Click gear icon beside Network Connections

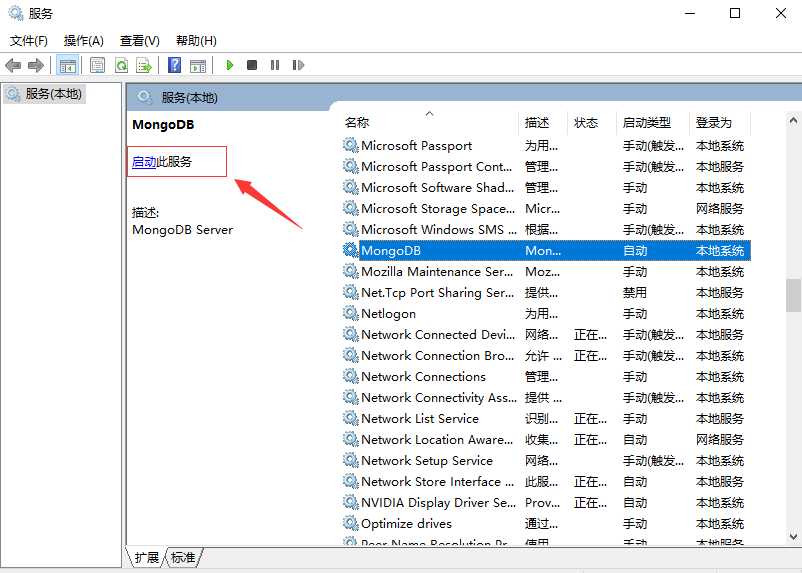tap(350, 377)
